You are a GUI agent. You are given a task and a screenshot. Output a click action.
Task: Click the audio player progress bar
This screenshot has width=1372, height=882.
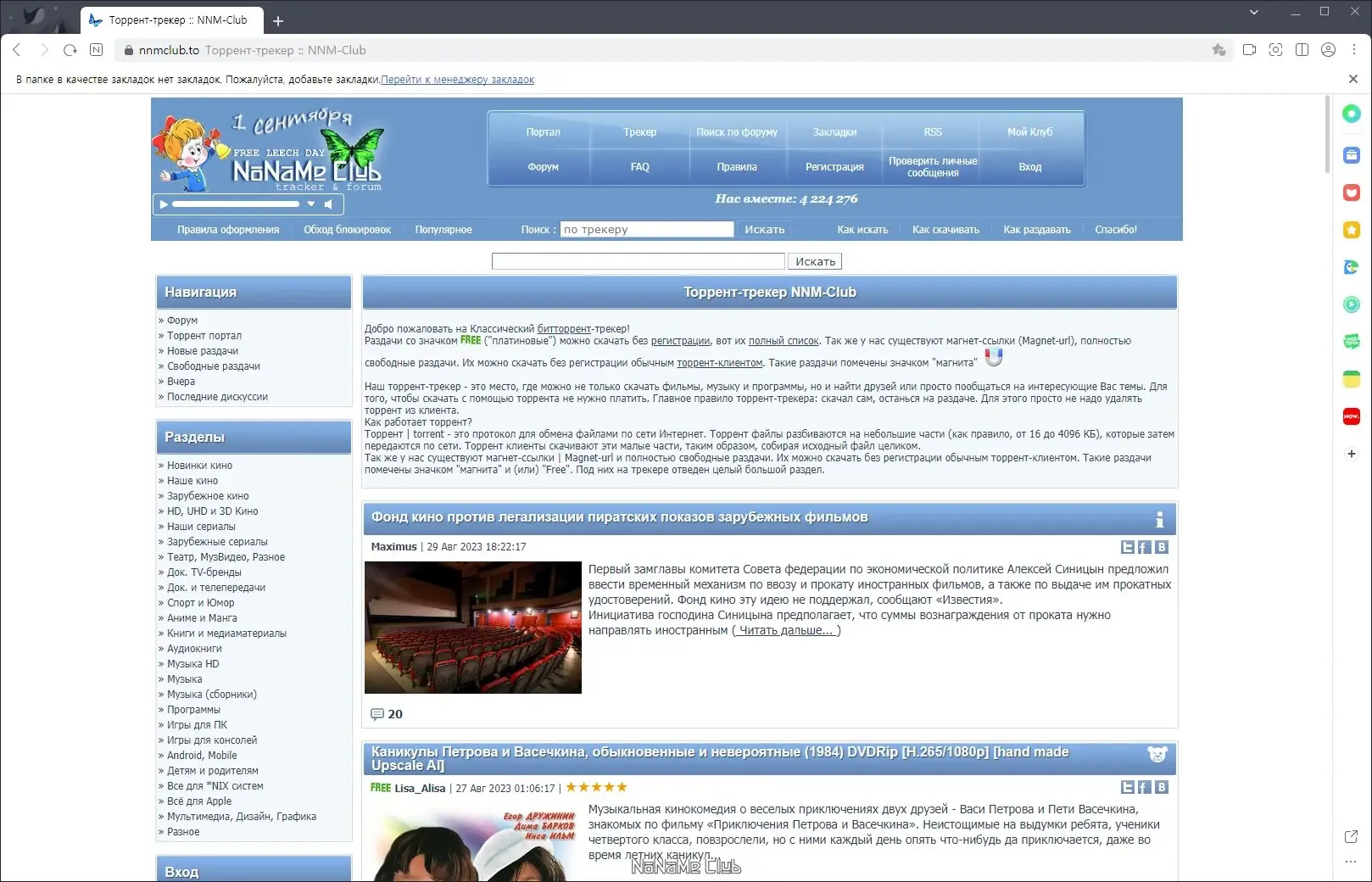236,204
